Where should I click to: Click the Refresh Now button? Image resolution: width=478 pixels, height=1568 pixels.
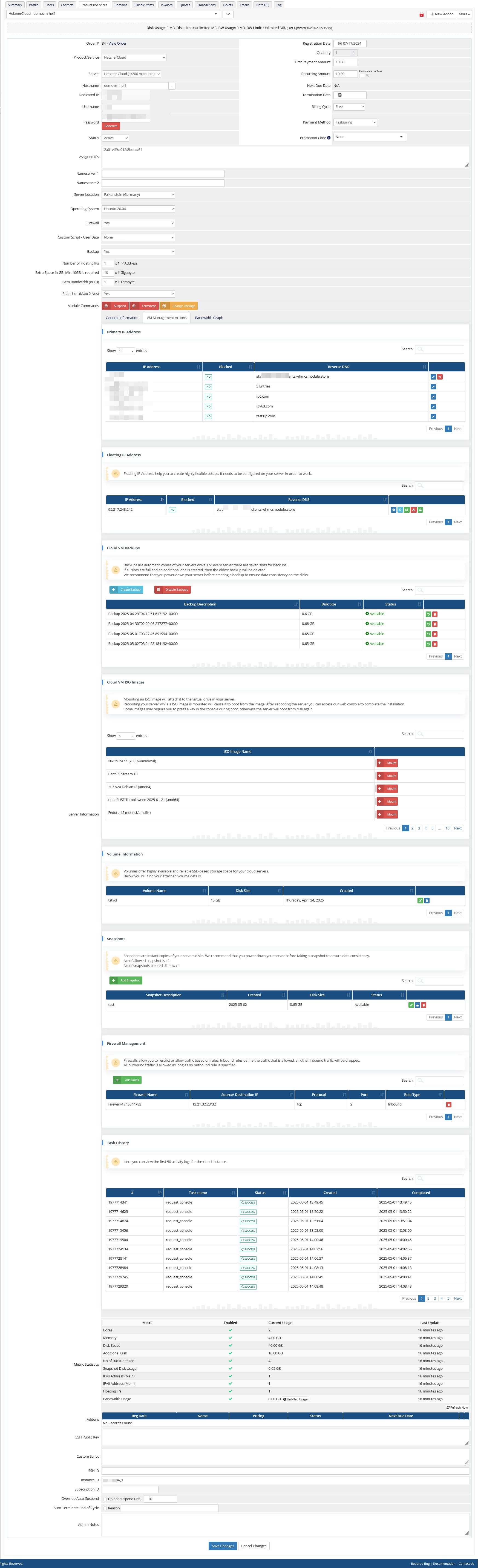[457, 1408]
